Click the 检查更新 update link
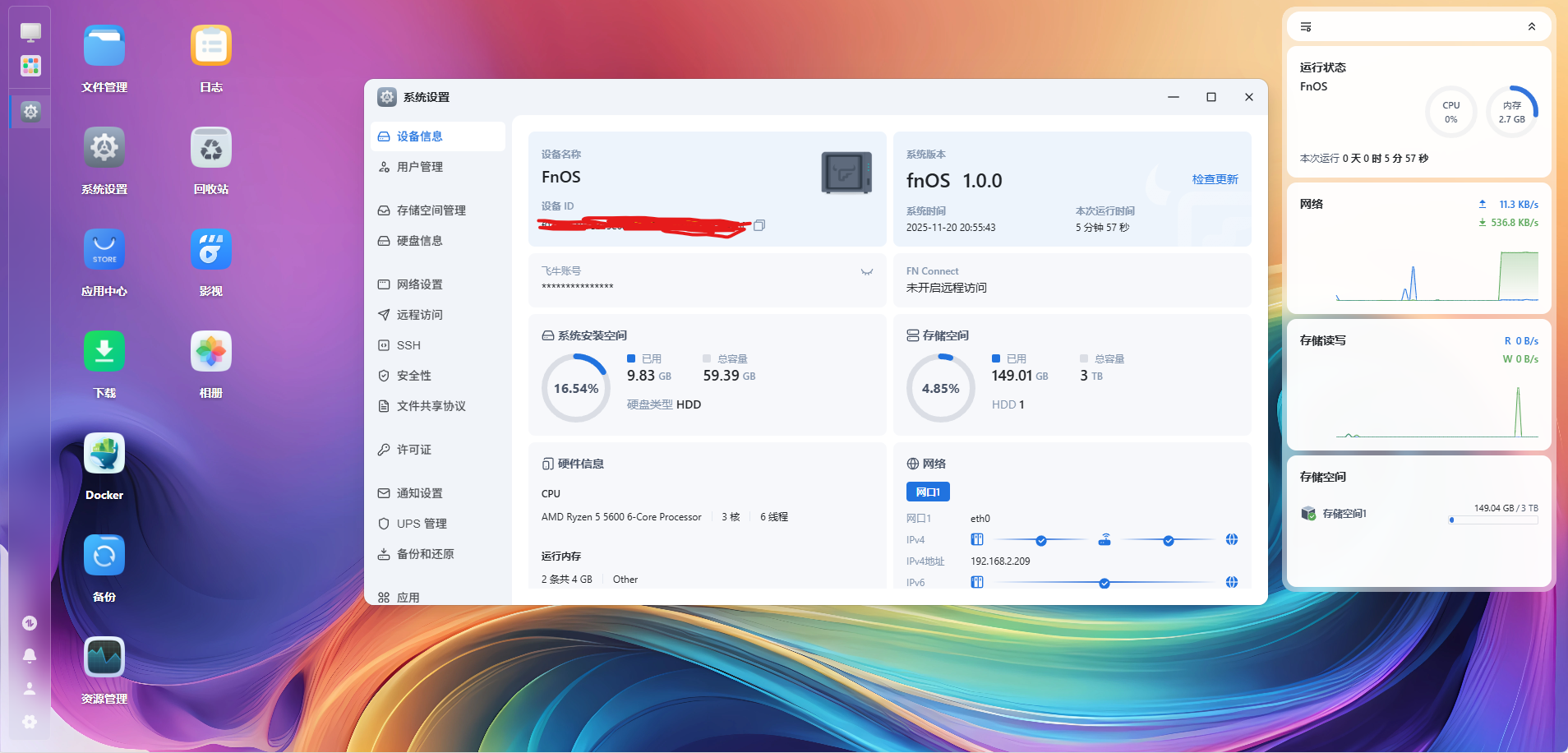The width and height of the screenshot is (1568, 753). 1214,178
